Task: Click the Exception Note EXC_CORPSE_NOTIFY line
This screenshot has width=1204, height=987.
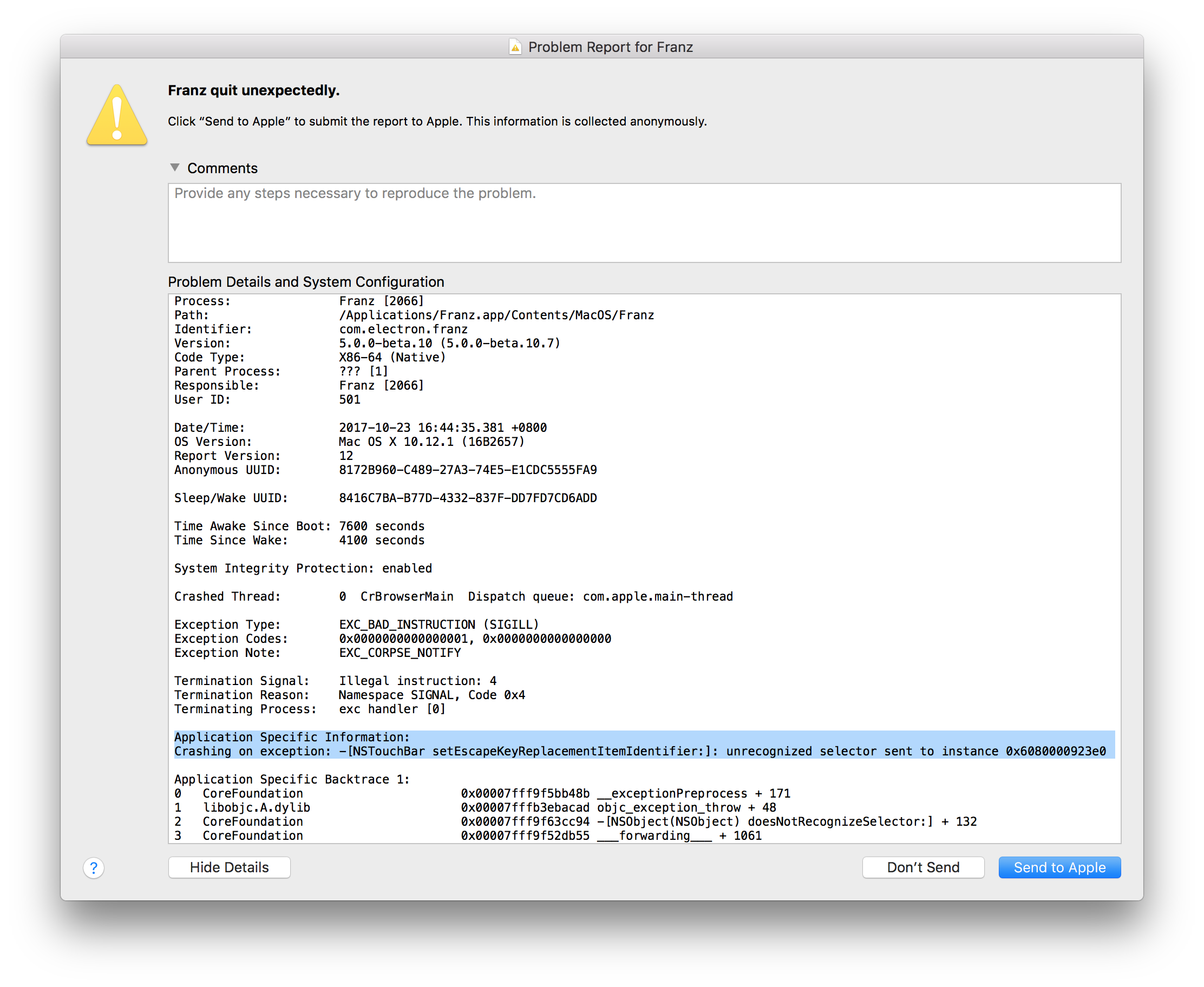Action: pyautogui.click(x=317, y=653)
